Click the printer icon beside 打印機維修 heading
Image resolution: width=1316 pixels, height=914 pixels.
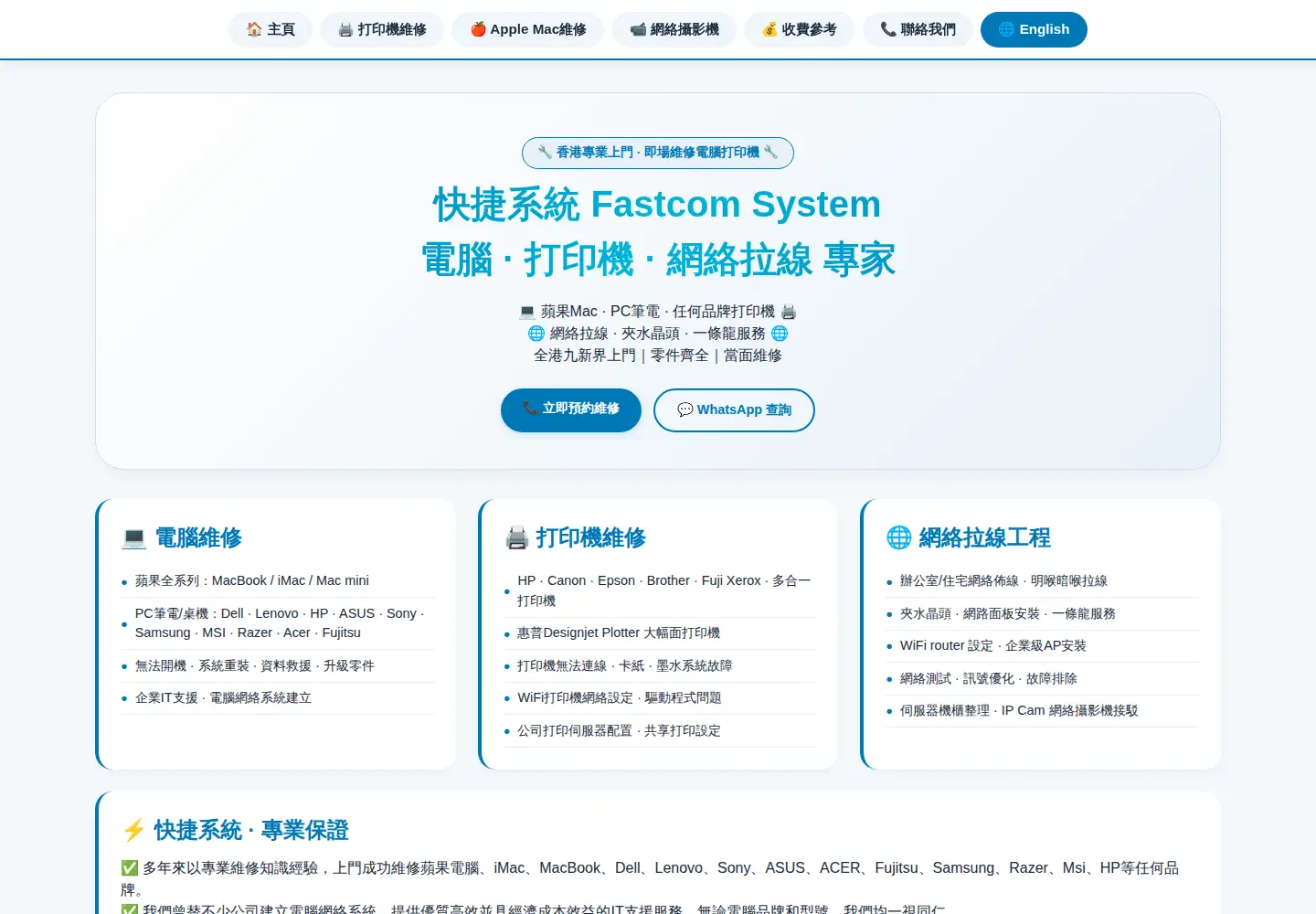(x=516, y=538)
